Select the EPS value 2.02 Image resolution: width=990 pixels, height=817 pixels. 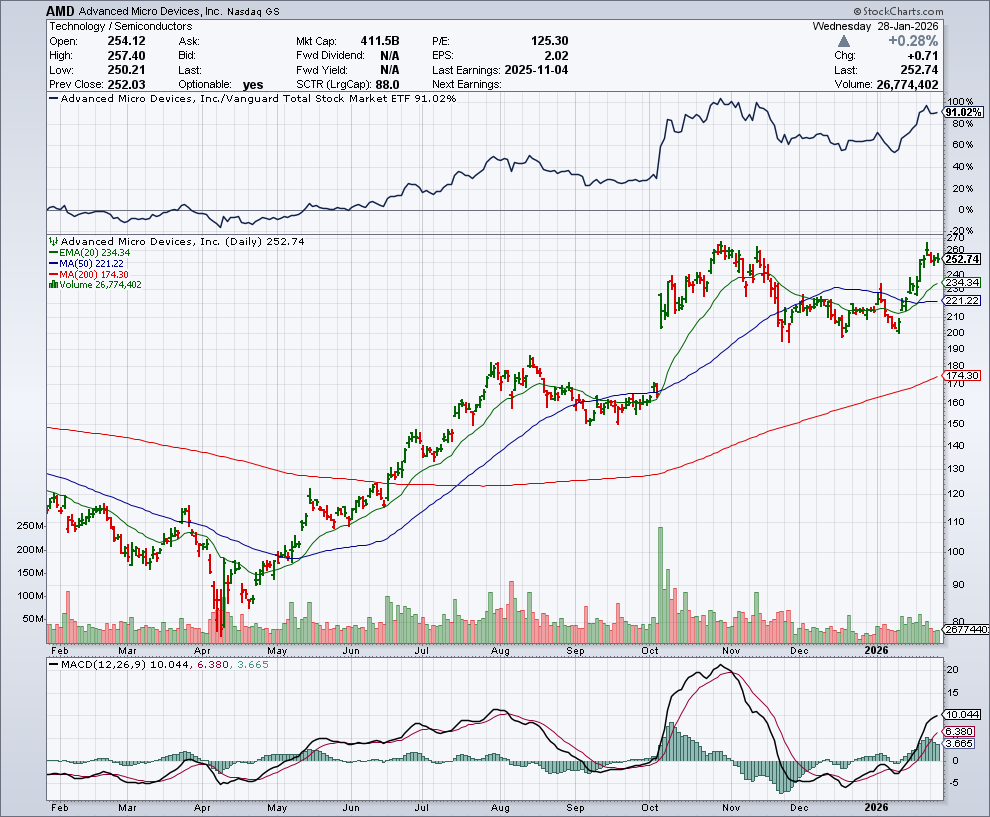[x=556, y=56]
